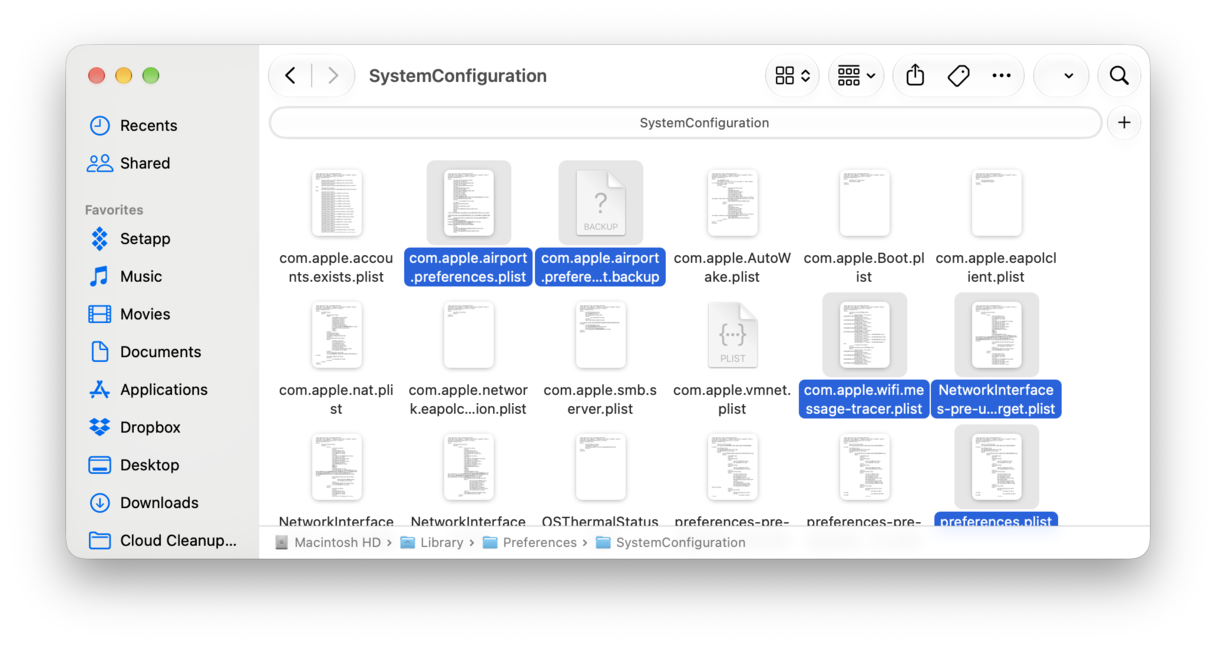This screenshot has height=646, width=1216.
Task: Select com.apple.network.eapolc...ion.plist file icon
Action: (x=468, y=335)
